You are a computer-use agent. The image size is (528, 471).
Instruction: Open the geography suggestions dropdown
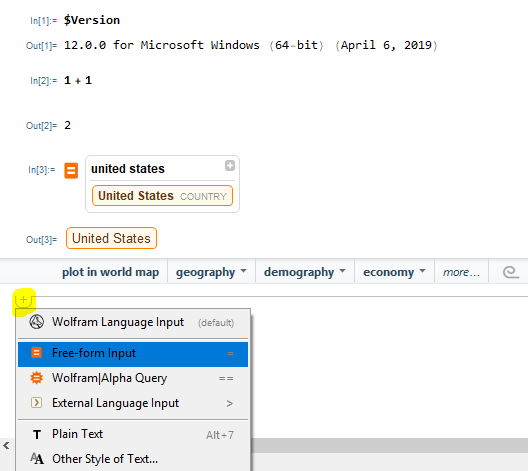point(211,272)
